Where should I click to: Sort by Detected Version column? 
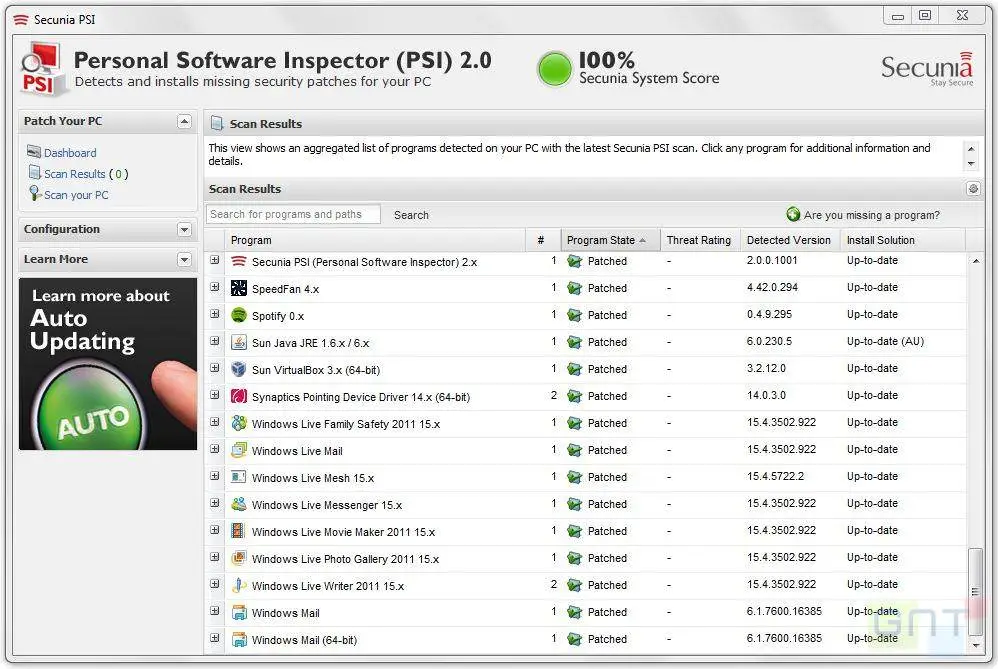(x=790, y=240)
